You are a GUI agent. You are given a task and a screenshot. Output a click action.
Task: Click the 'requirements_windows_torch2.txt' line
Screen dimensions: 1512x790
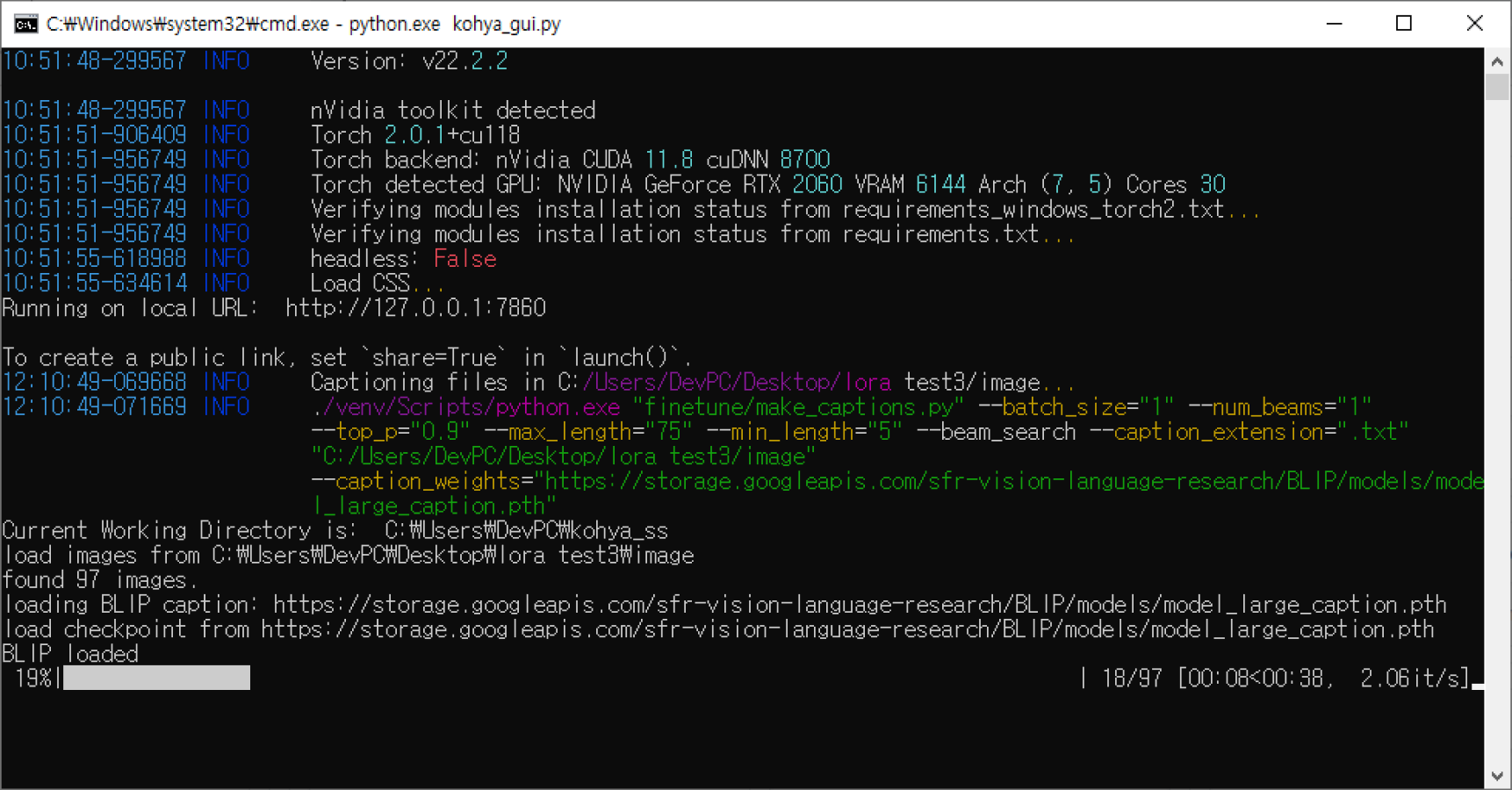pyautogui.click(x=786, y=209)
